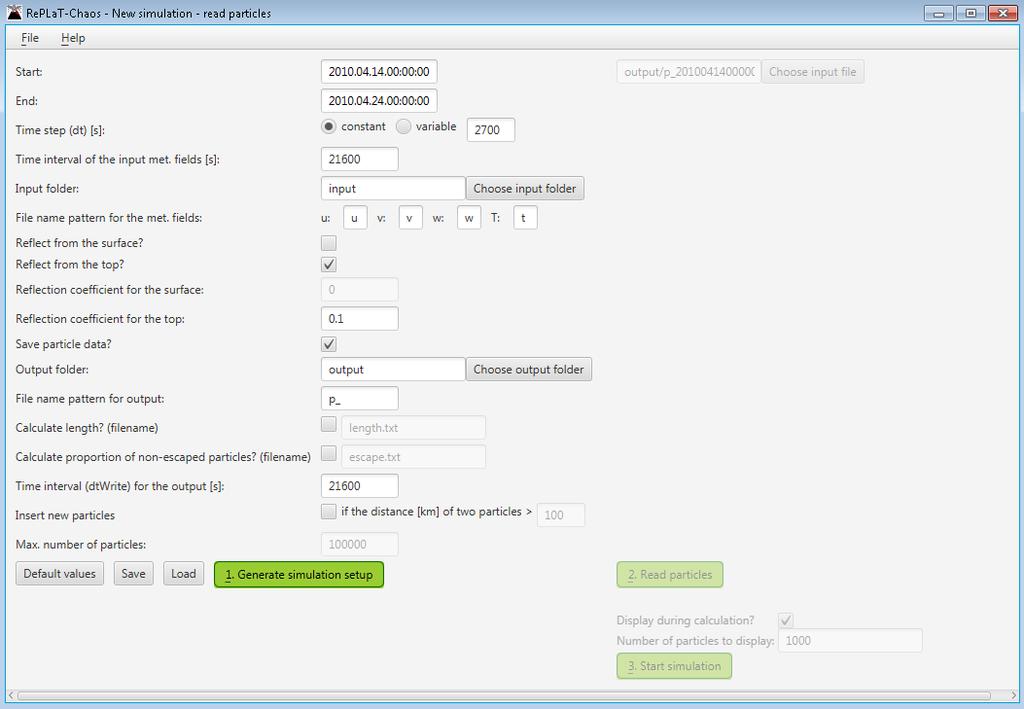This screenshot has width=1024, height=709.
Task: Click the escape.txt filename field
Action: pos(413,457)
